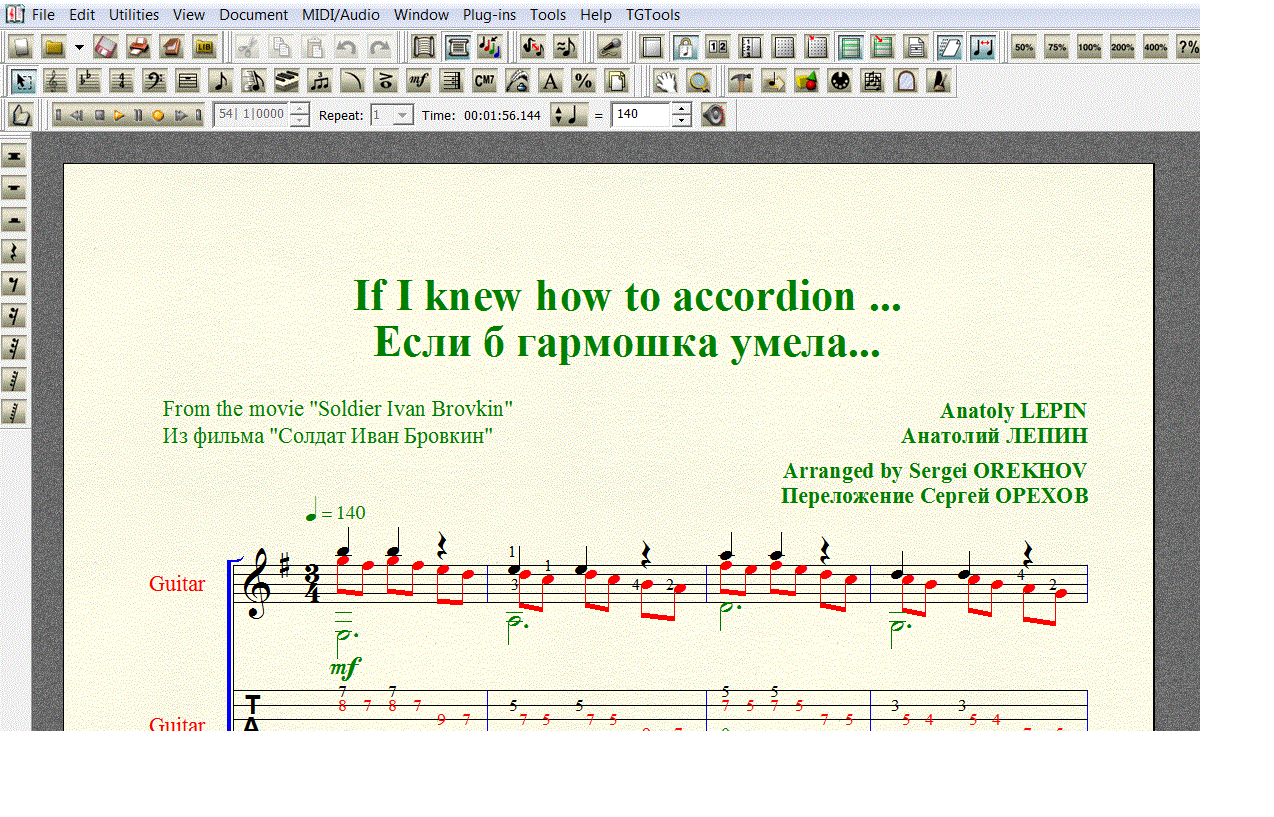Select the Clef tool bass clef icon

(154, 81)
